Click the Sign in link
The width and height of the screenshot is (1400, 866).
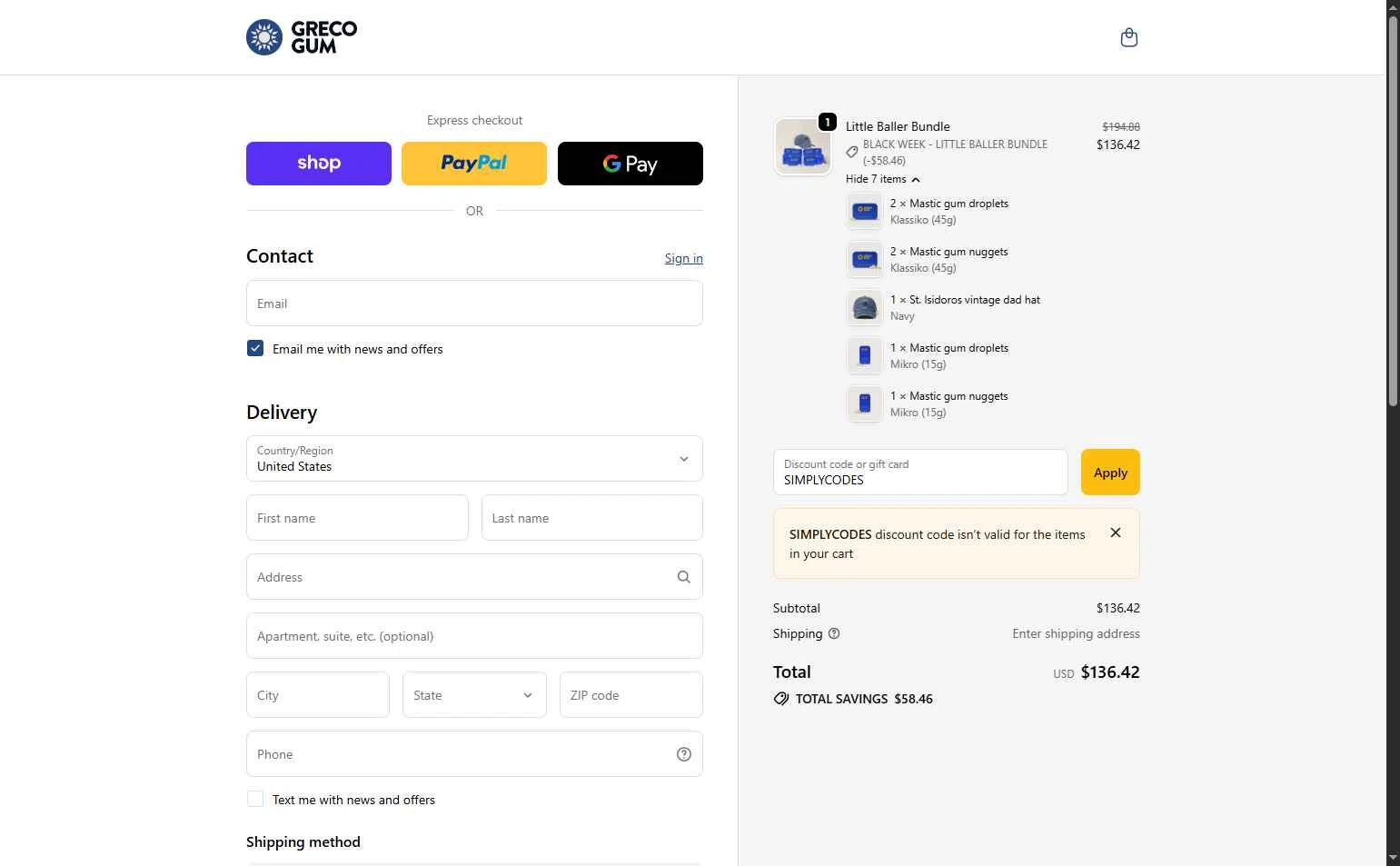[x=684, y=258]
